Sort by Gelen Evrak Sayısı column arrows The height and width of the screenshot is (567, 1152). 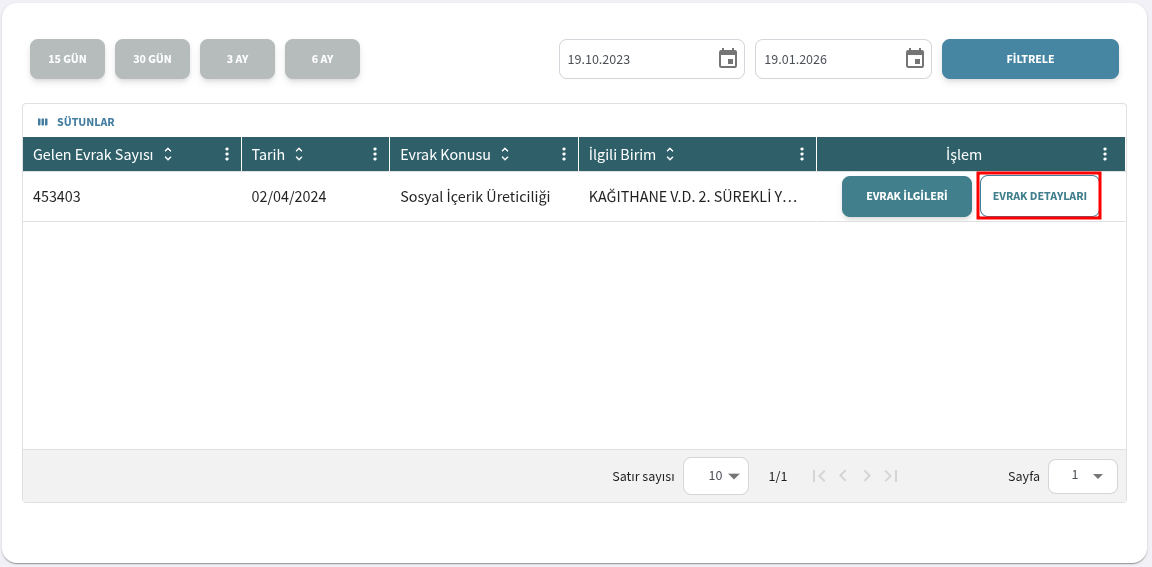(x=168, y=154)
